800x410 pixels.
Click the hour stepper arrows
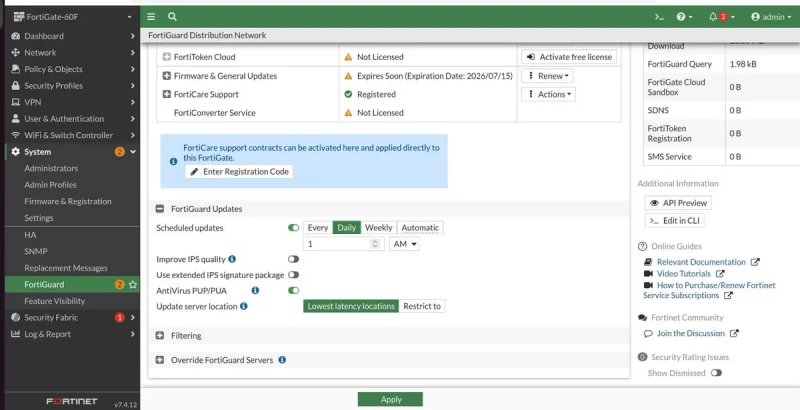(376, 244)
